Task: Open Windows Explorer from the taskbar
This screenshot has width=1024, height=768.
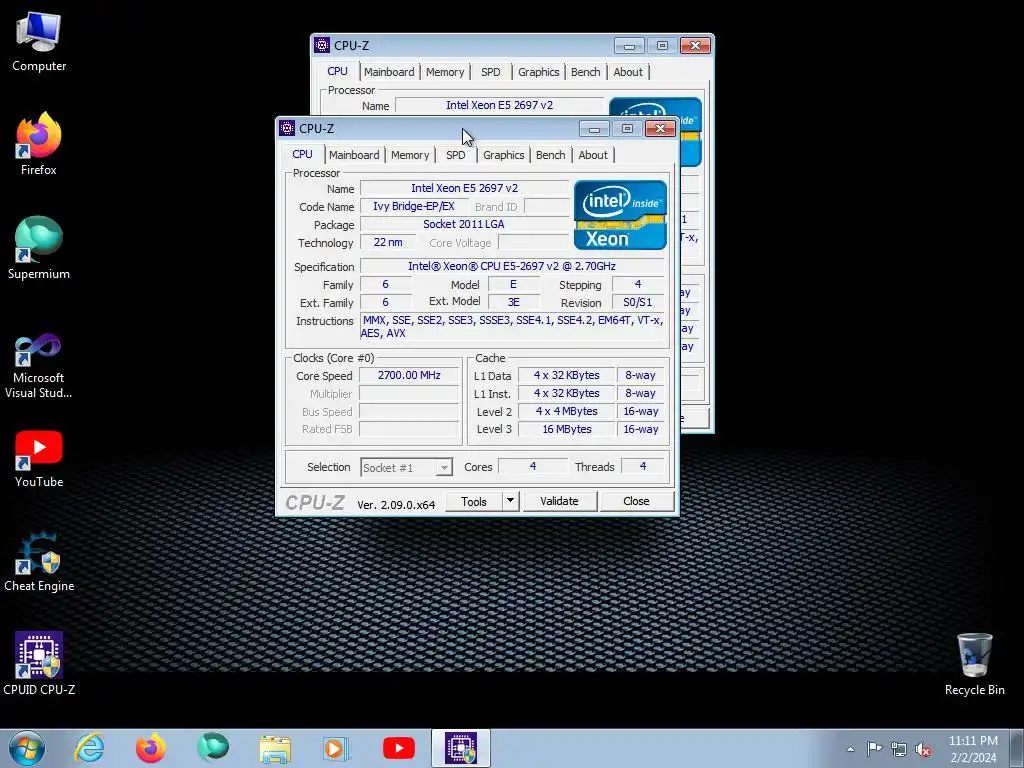Action: pos(275,748)
